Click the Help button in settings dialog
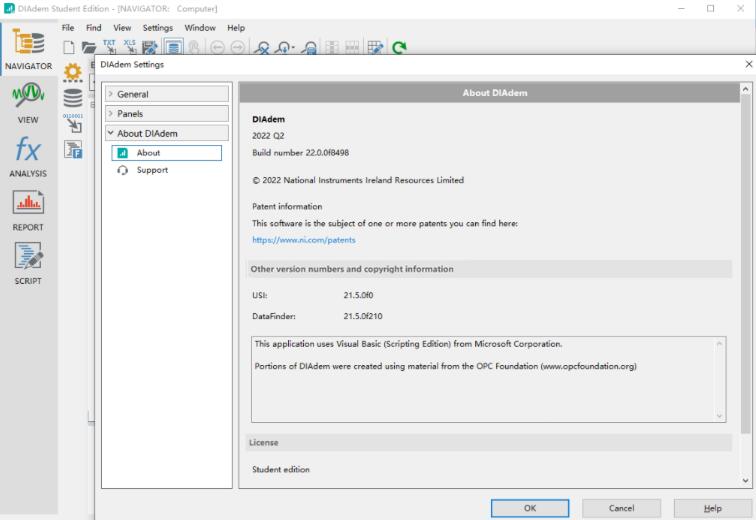The height and width of the screenshot is (520, 756). pyautogui.click(x=713, y=508)
